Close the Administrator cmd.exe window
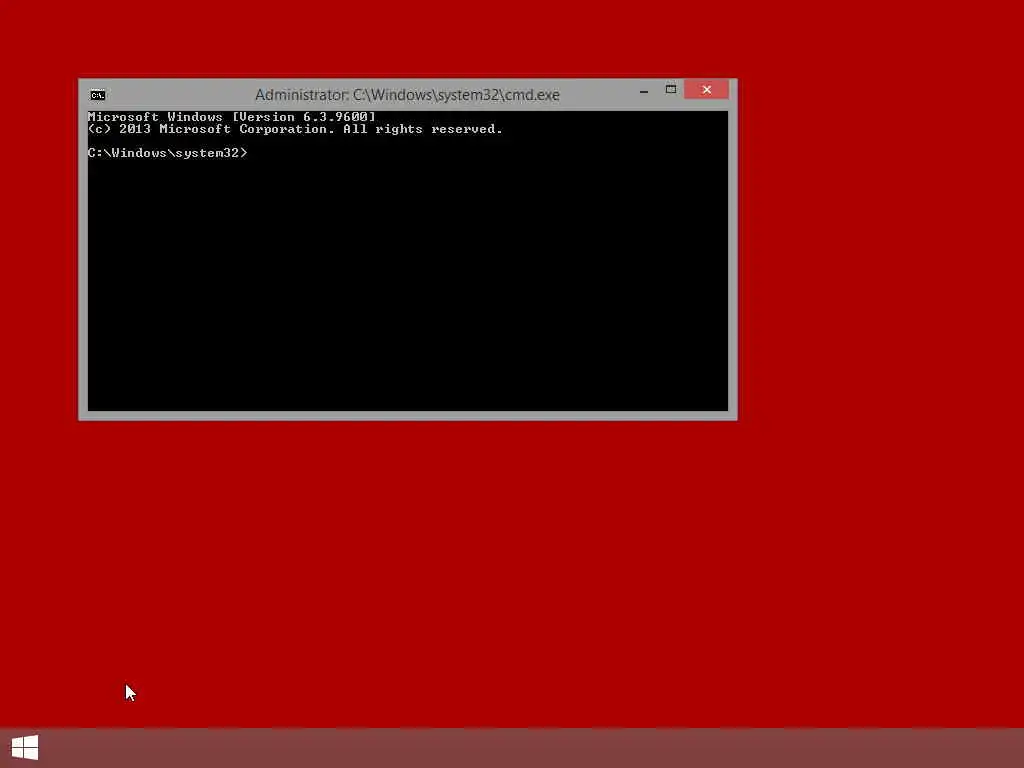Image resolution: width=1024 pixels, height=768 pixels. click(x=707, y=89)
